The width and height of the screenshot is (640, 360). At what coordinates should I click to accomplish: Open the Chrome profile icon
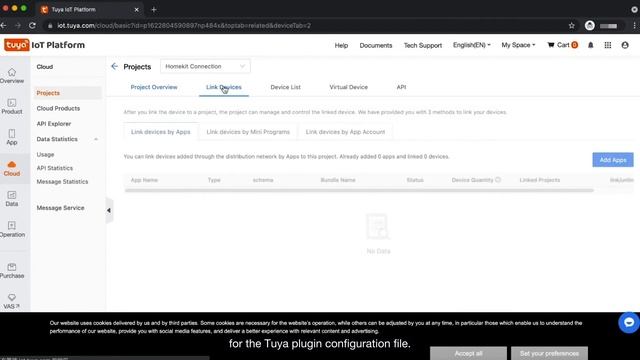[589, 25]
